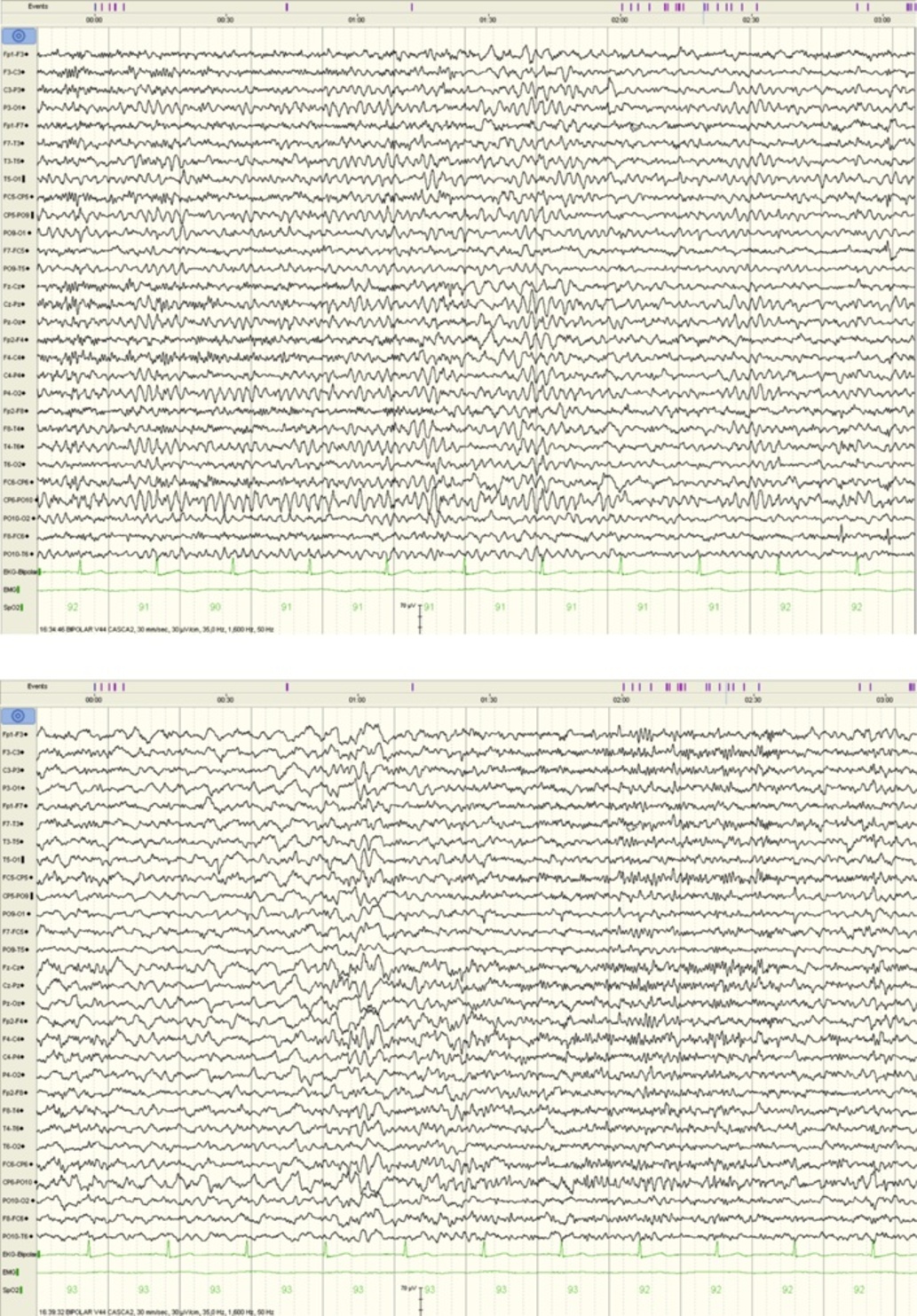This screenshot has height=1316, width=917.
Task: Click the 02:30 mark on upper time ruler
Action: [x=750, y=19]
